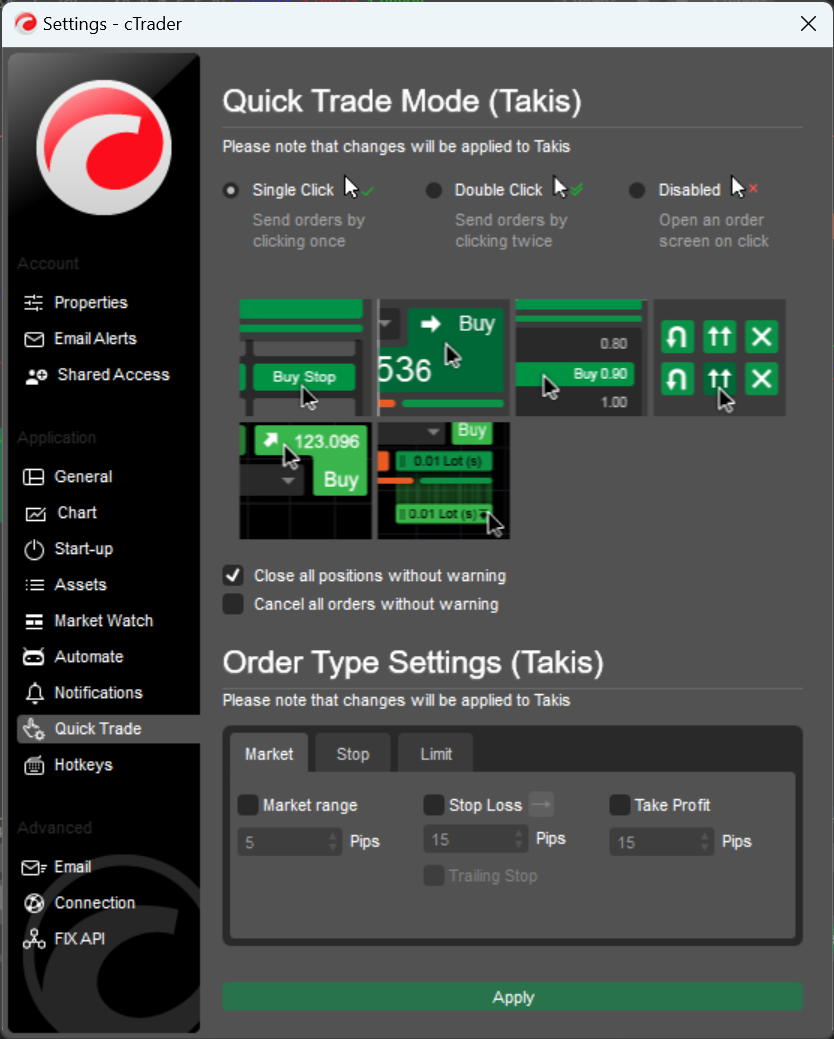The image size is (834, 1039).
Task: Check Cancel all orders without warning
Action: pyautogui.click(x=233, y=604)
